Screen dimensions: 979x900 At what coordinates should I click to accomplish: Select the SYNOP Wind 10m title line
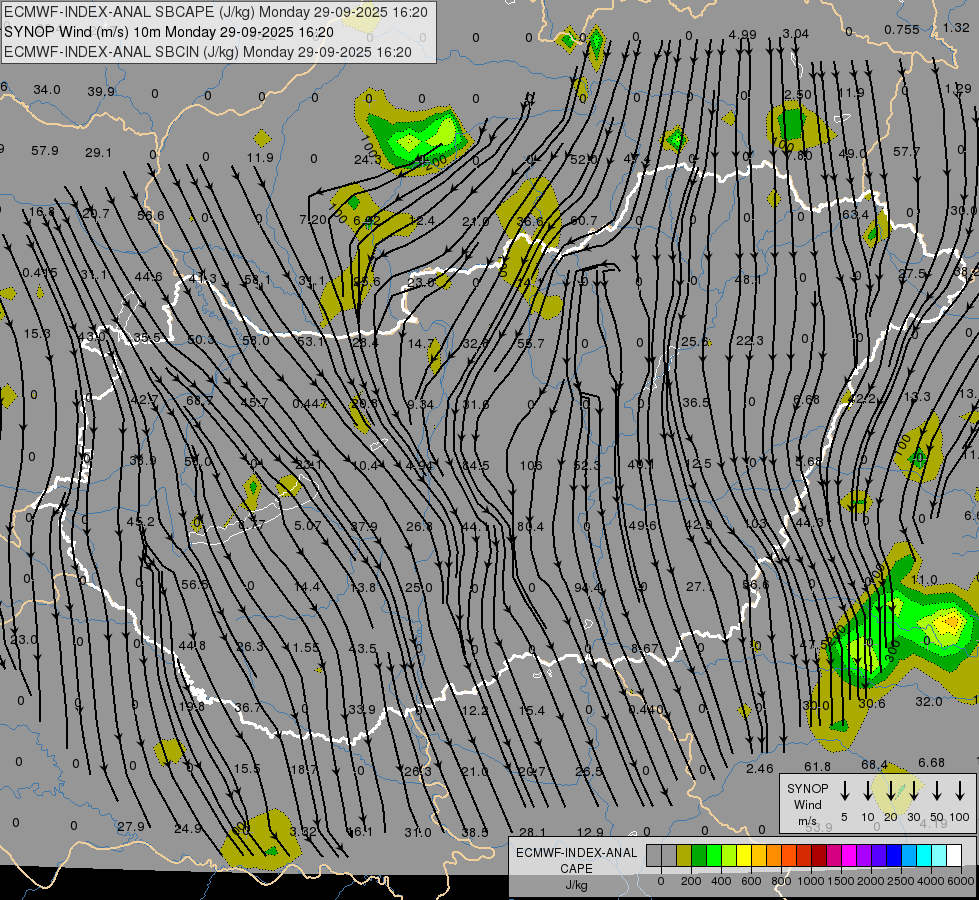[169, 32]
